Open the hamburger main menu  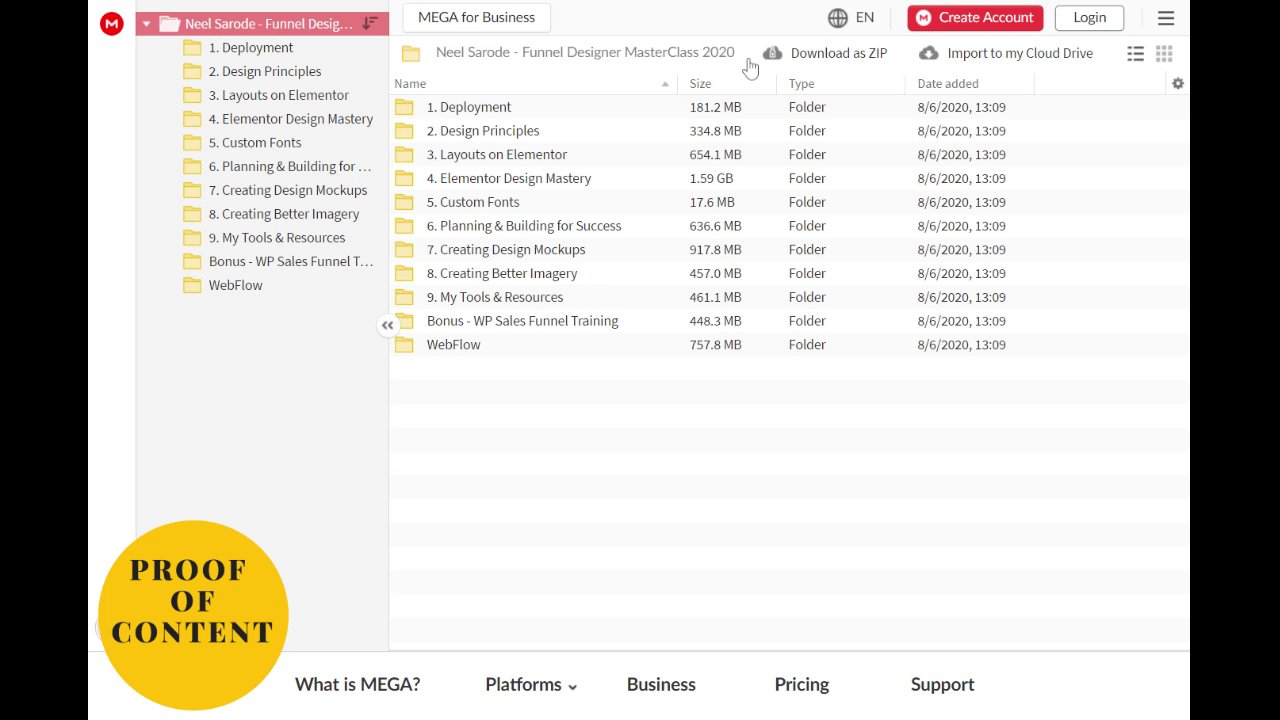[1166, 18]
